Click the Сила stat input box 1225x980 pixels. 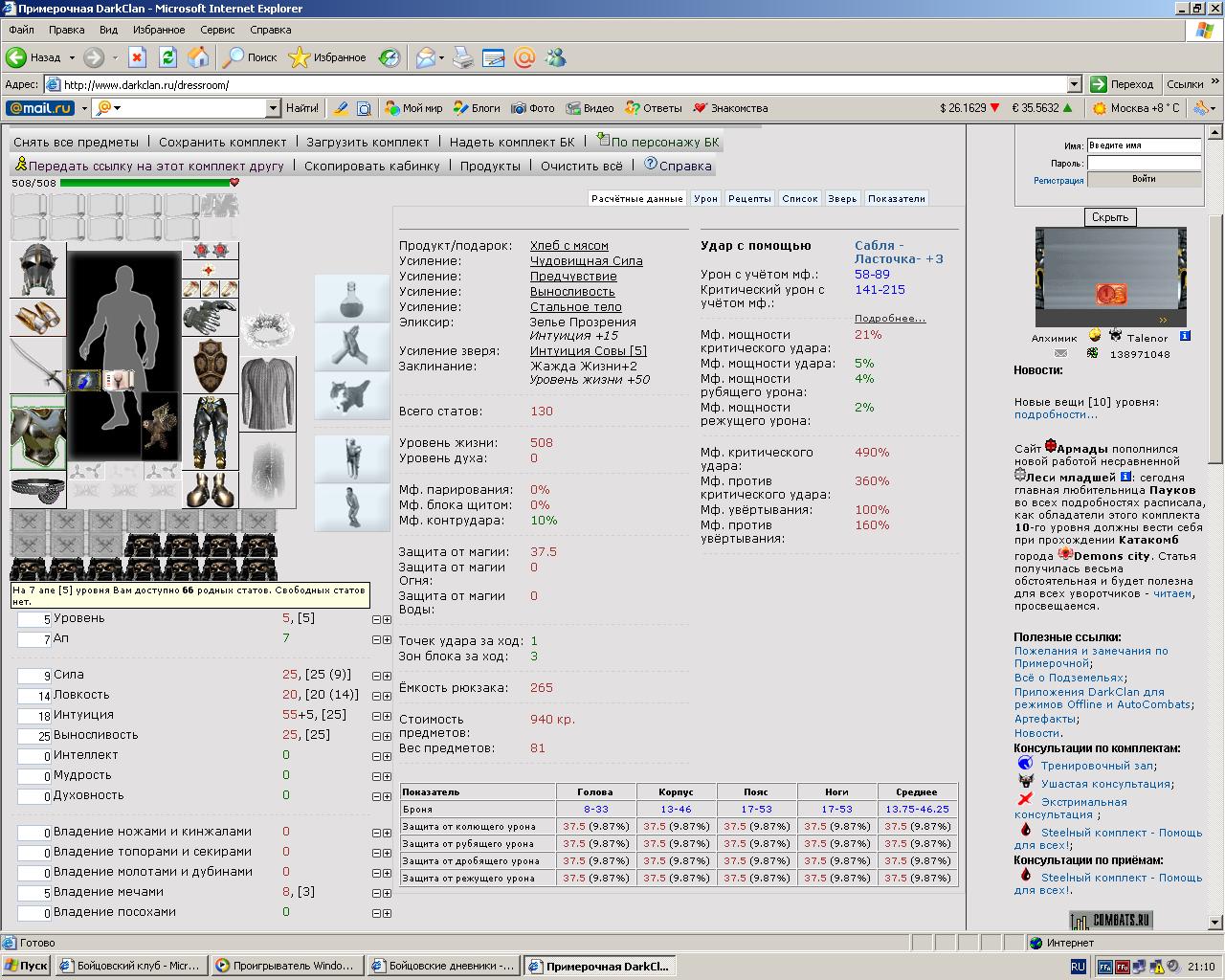34,676
